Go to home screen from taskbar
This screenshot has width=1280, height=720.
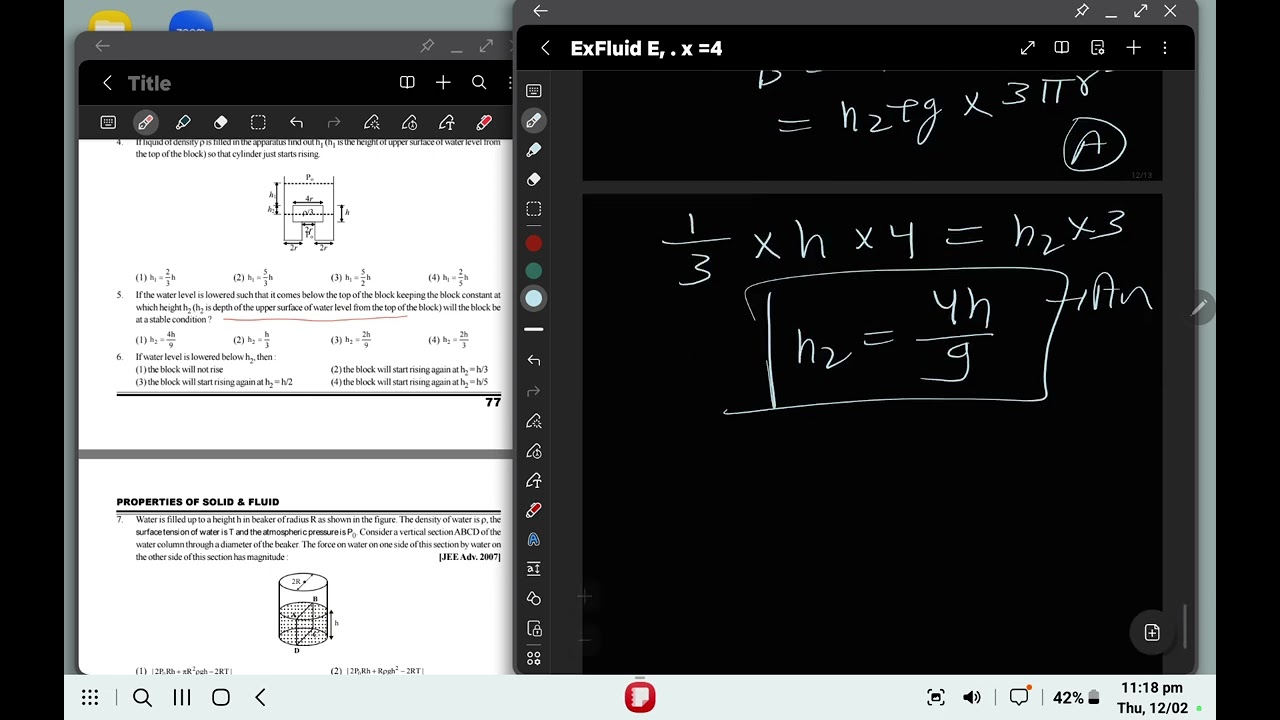tap(221, 698)
